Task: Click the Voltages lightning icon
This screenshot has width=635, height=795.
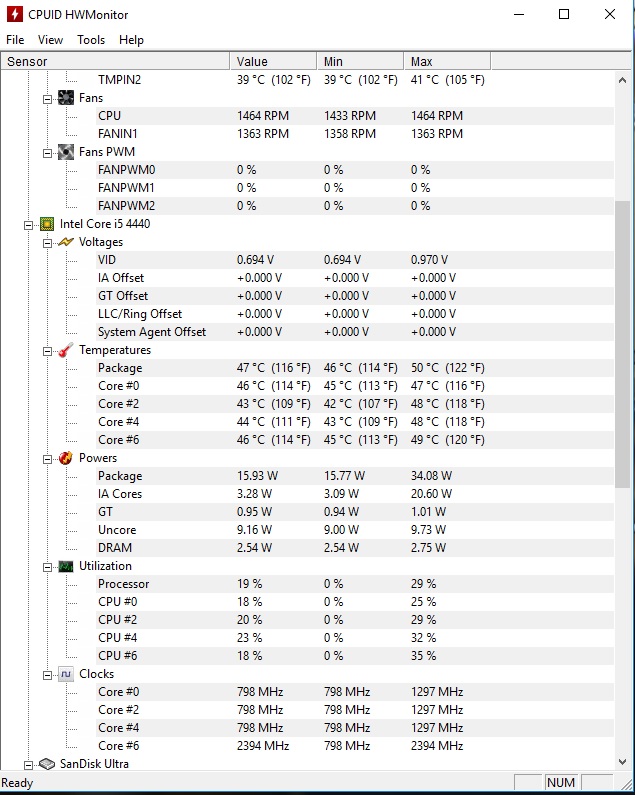Action: (x=66, y=242)
